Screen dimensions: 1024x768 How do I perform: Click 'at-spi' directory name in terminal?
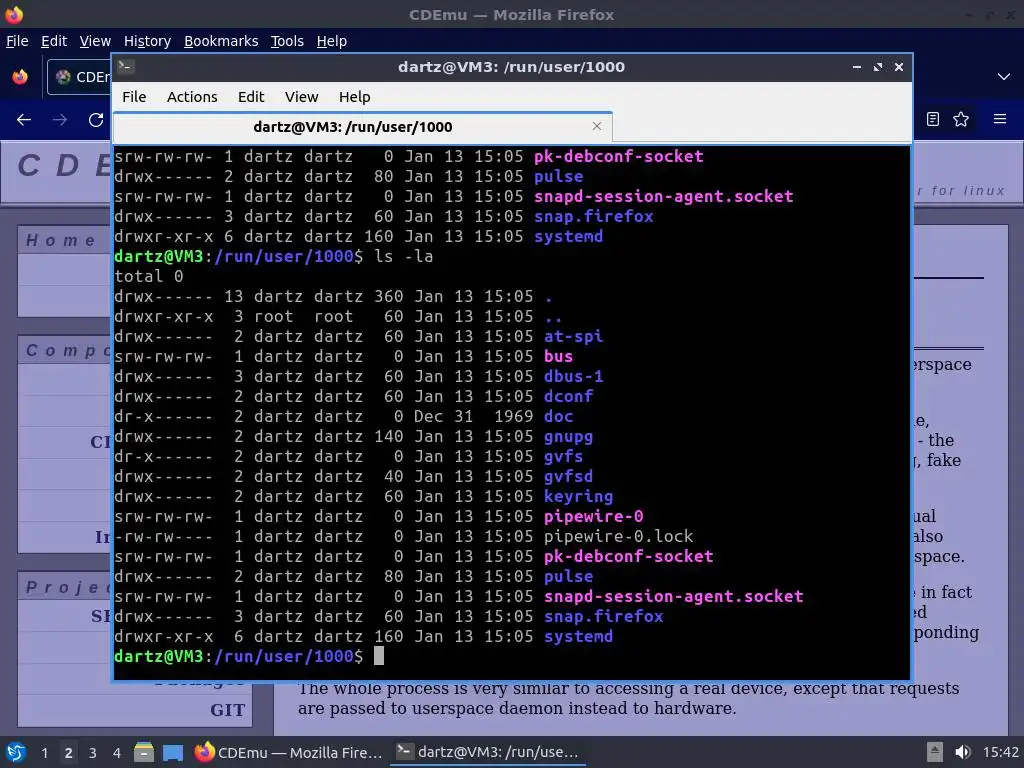pyautogui.click(x=573, y=336)
